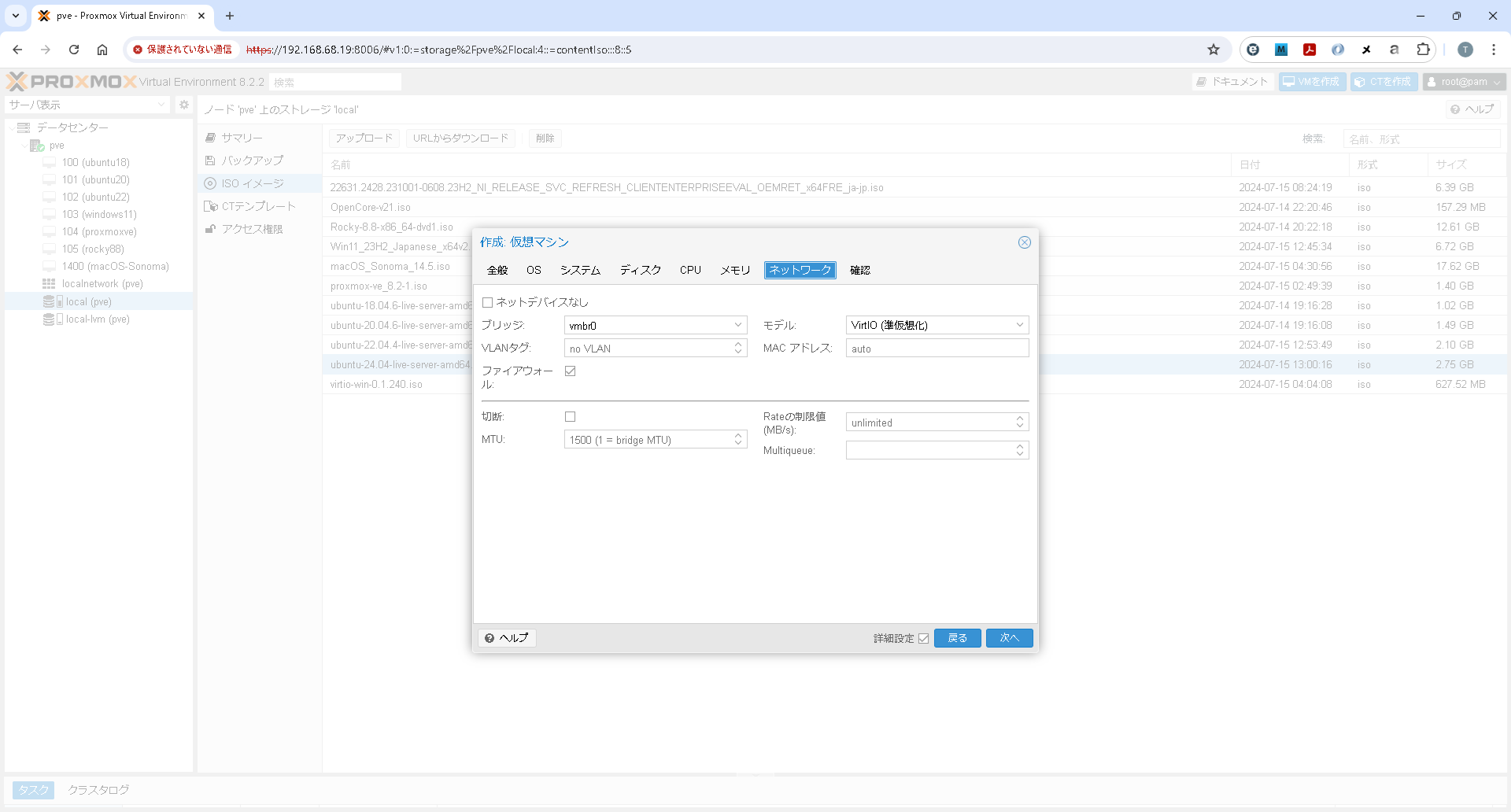The image size is (1511, 812).
Task: Click the ISO list name/format filter field
Action: click(1421, 138)
